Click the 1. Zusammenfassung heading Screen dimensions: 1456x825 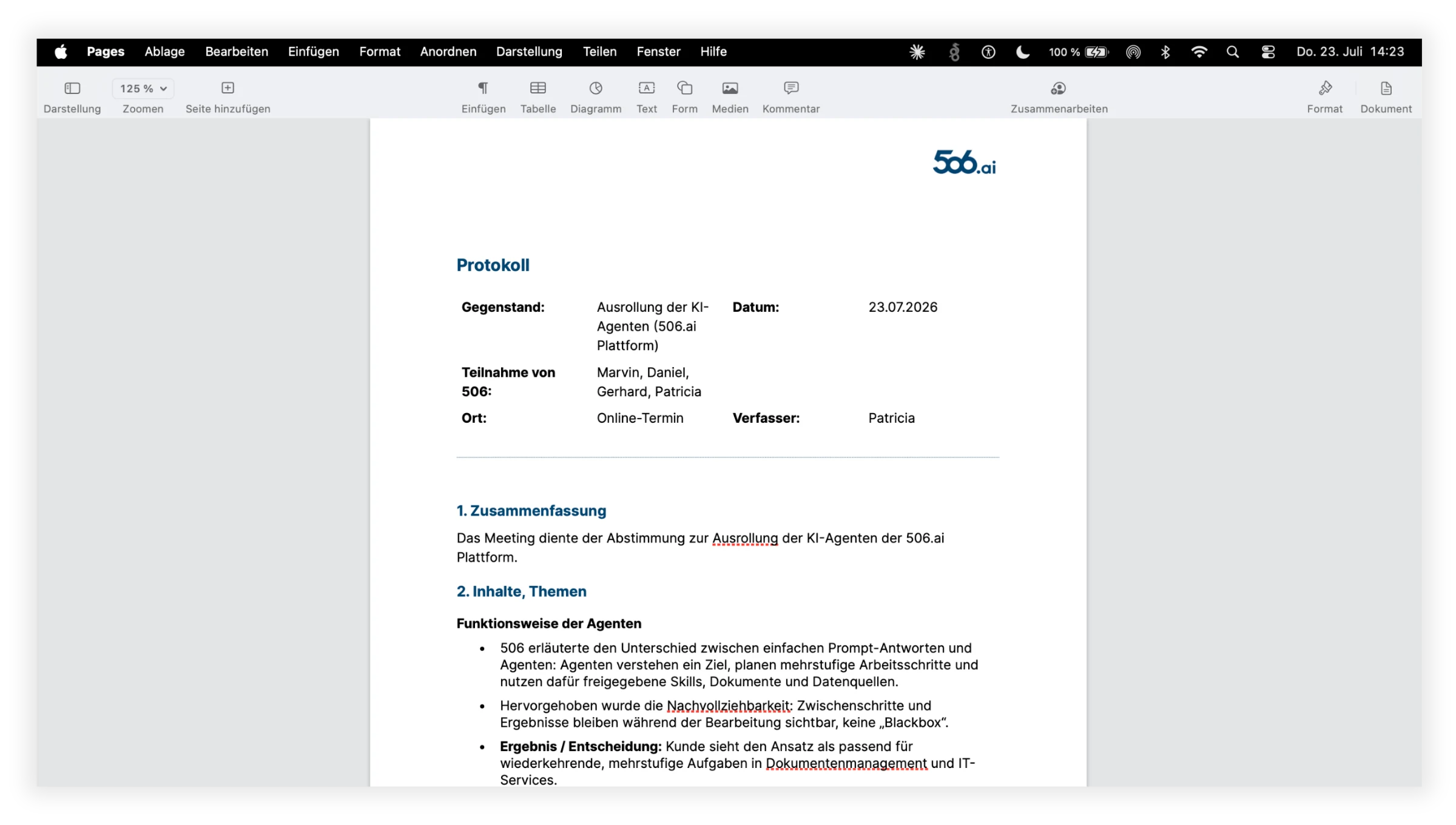(x=531, y=511)
